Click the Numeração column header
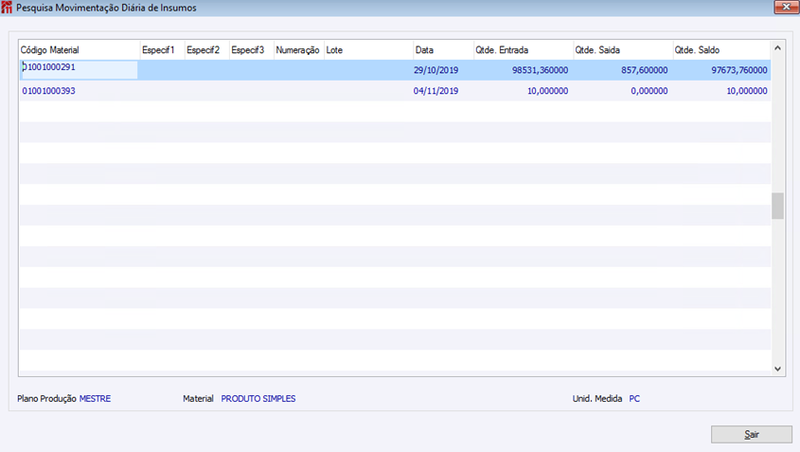The image size is (800, 452). [299, 50]
